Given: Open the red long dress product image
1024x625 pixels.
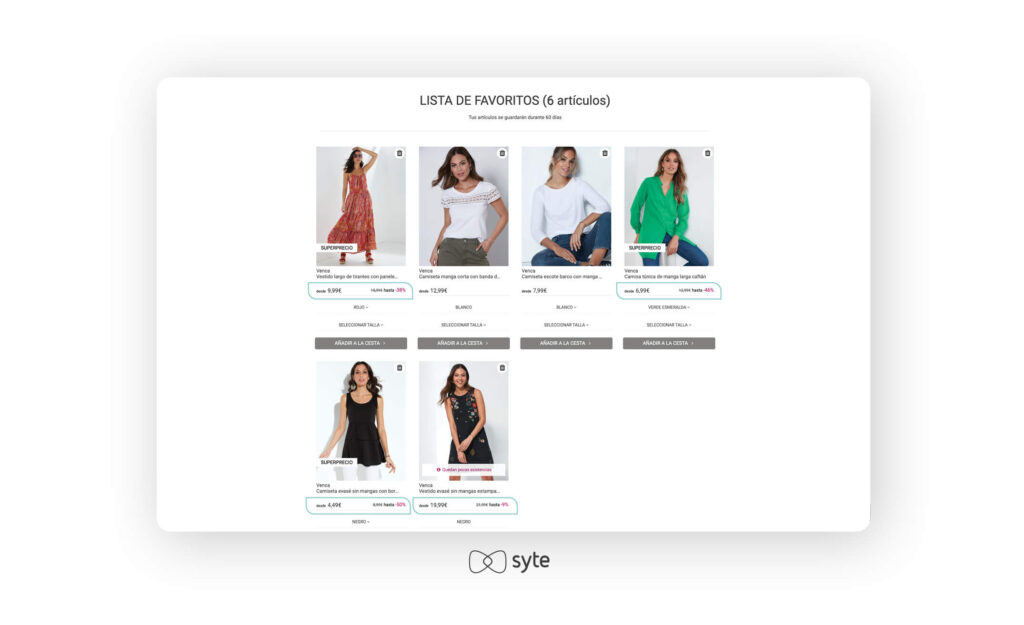Looking at the screenshot, I should [360, 206].
